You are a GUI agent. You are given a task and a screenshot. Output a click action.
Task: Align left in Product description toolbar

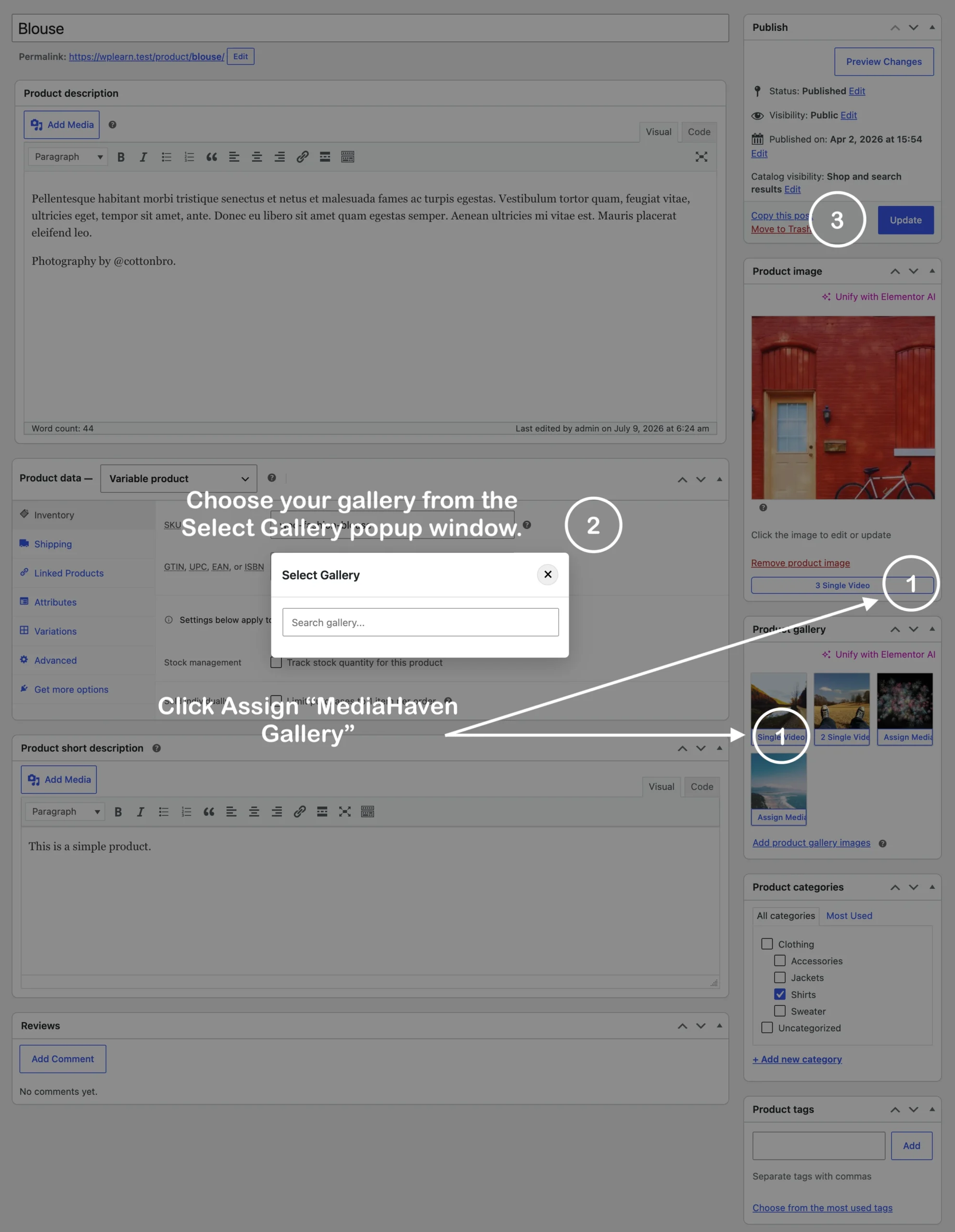tap(234, 157)
